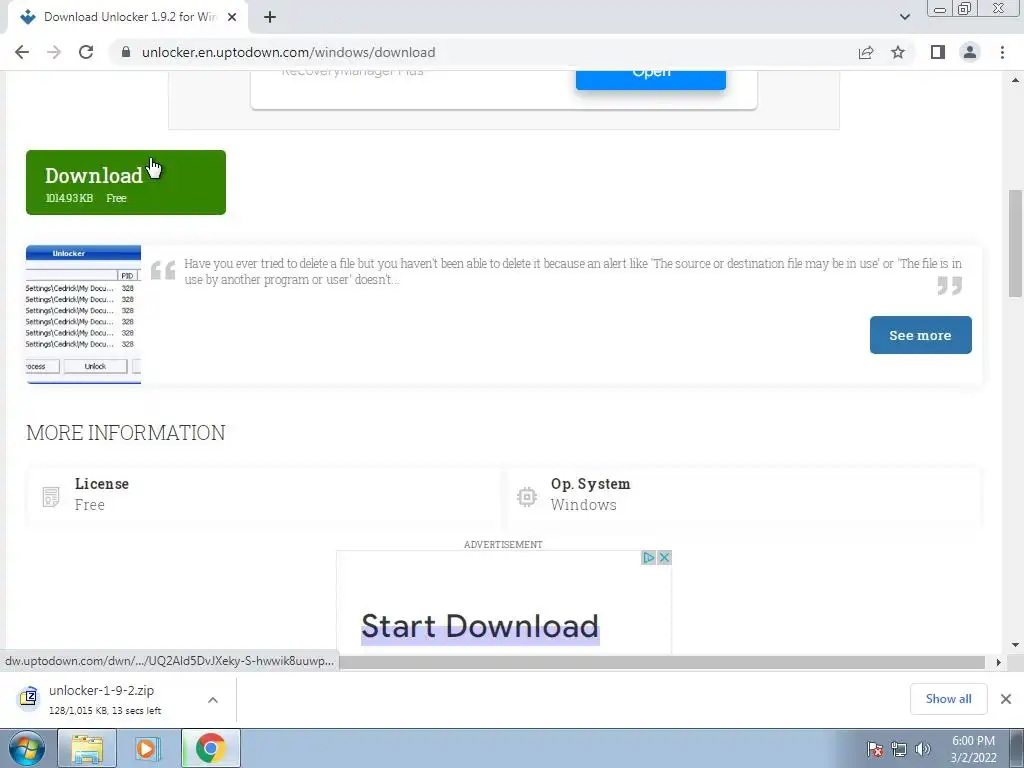Share this page from the address bar
This screenshot has width=1024, height=768.
tap(866, 52)
